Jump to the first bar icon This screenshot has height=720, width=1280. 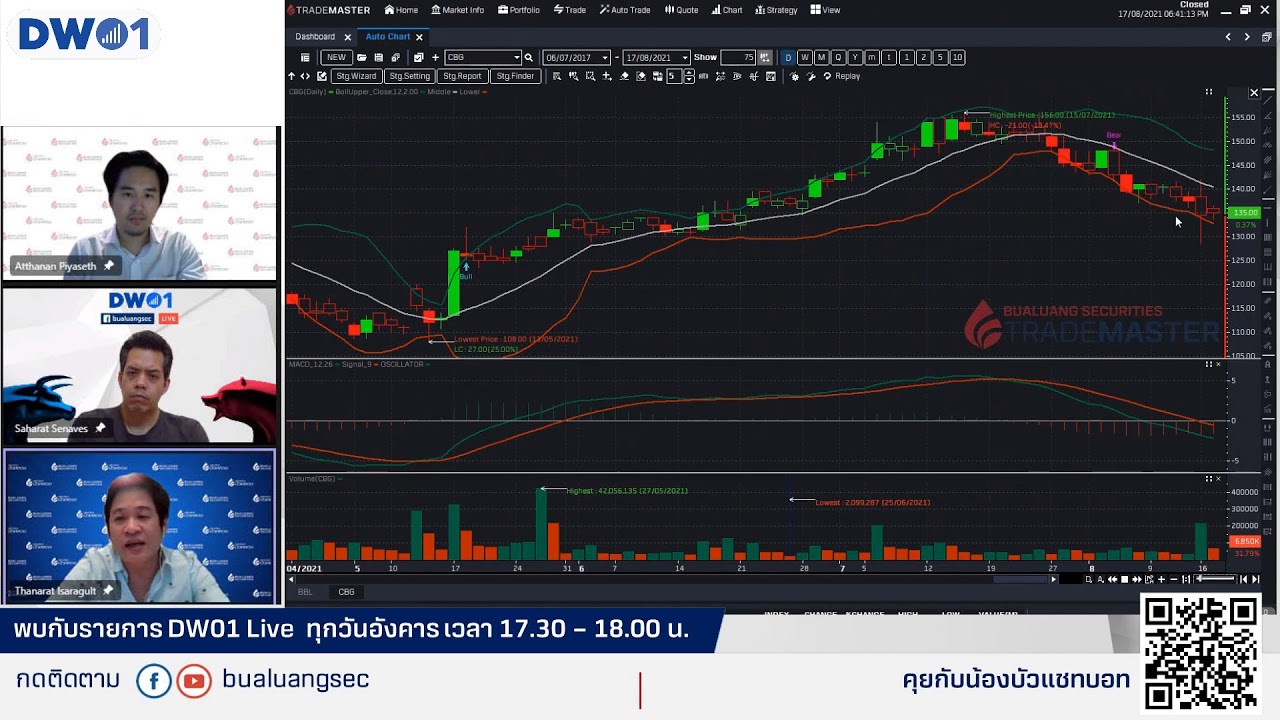pos(1244,579)
